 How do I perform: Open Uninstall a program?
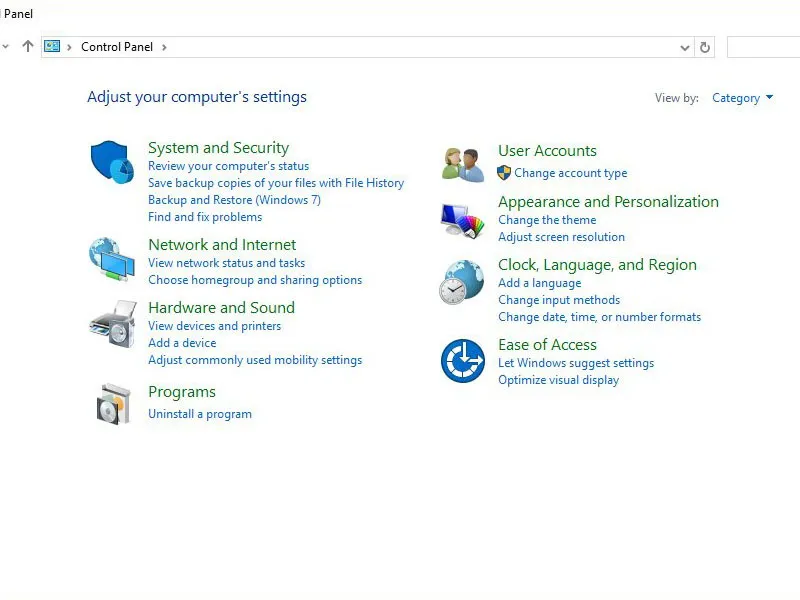click(200, 413)
